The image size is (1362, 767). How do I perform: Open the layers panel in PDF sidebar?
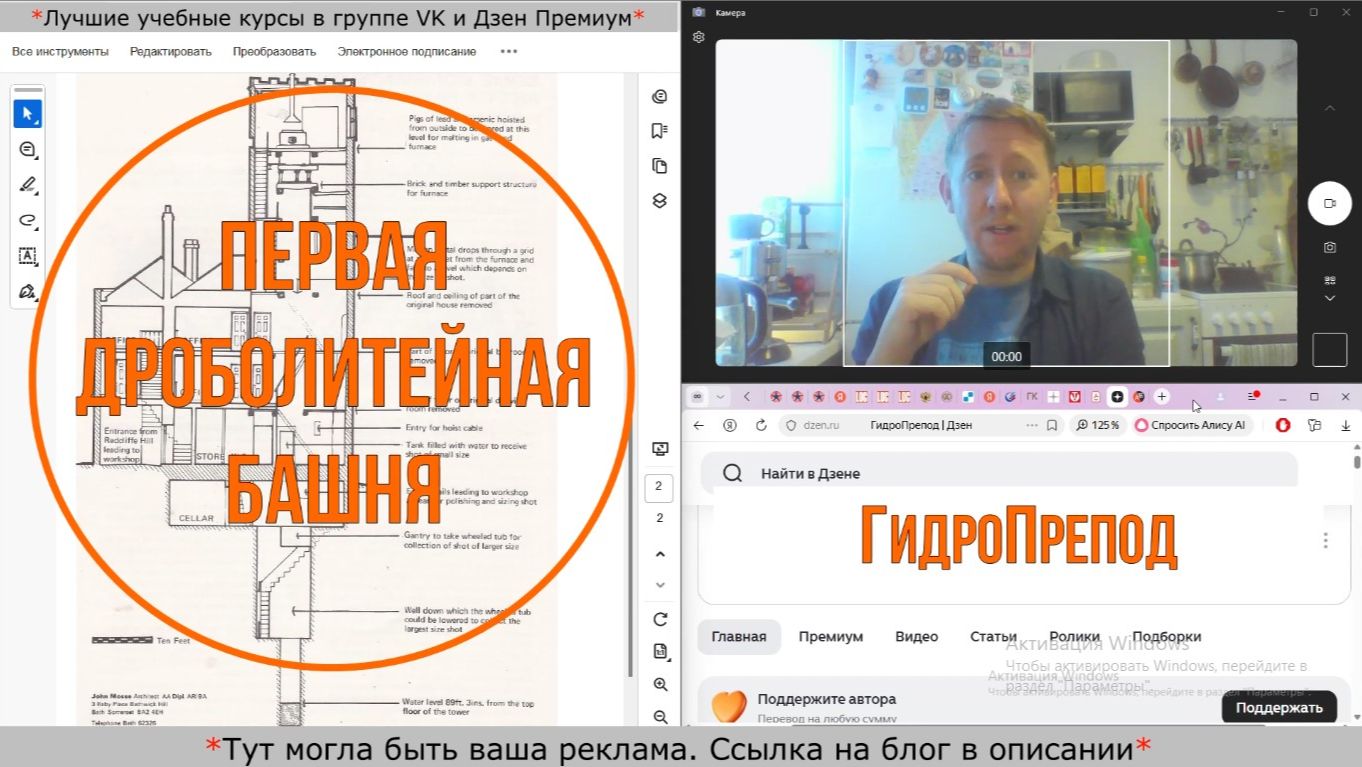click(659, 200)
